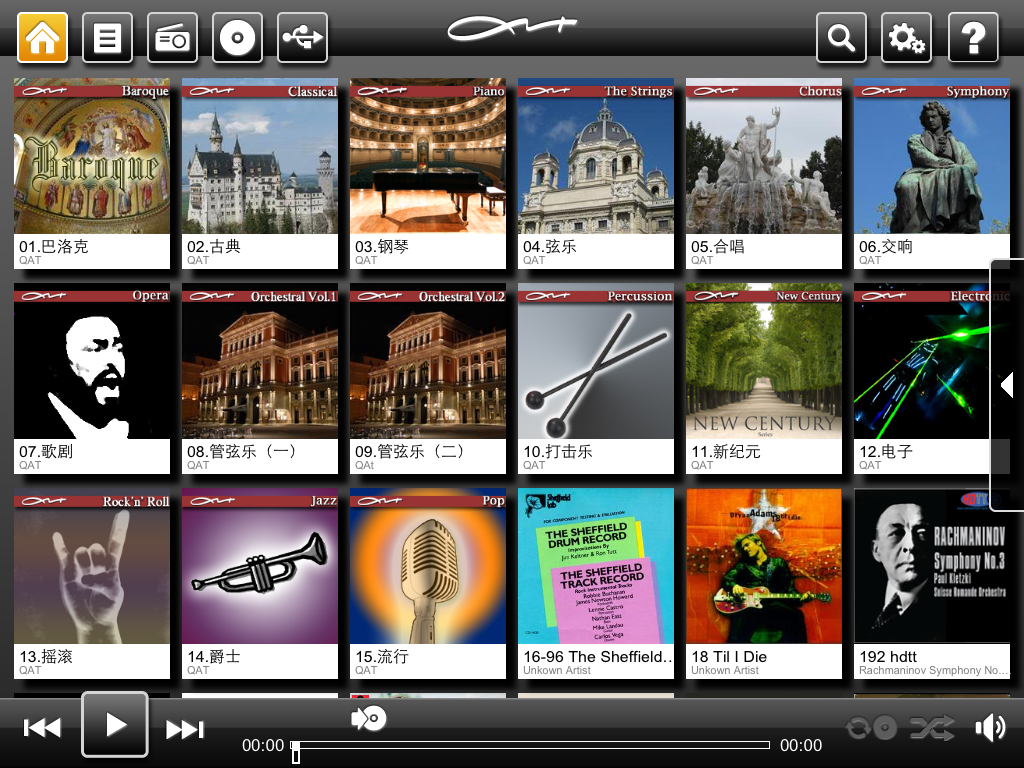
Task: Open the Electronic laser album
Action: (x=922, y=361)
